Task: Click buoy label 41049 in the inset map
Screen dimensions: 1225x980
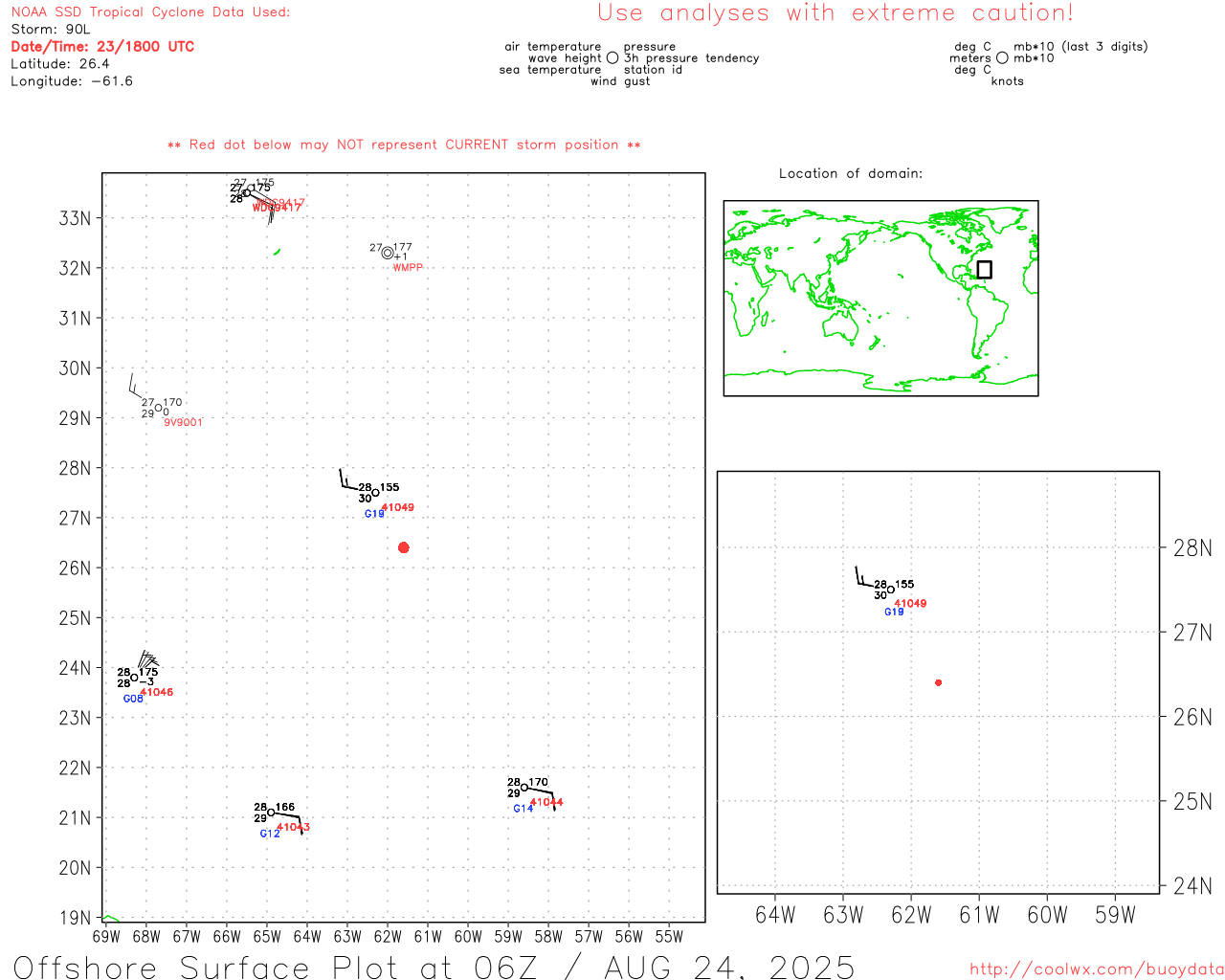Action: coord(910,603)
